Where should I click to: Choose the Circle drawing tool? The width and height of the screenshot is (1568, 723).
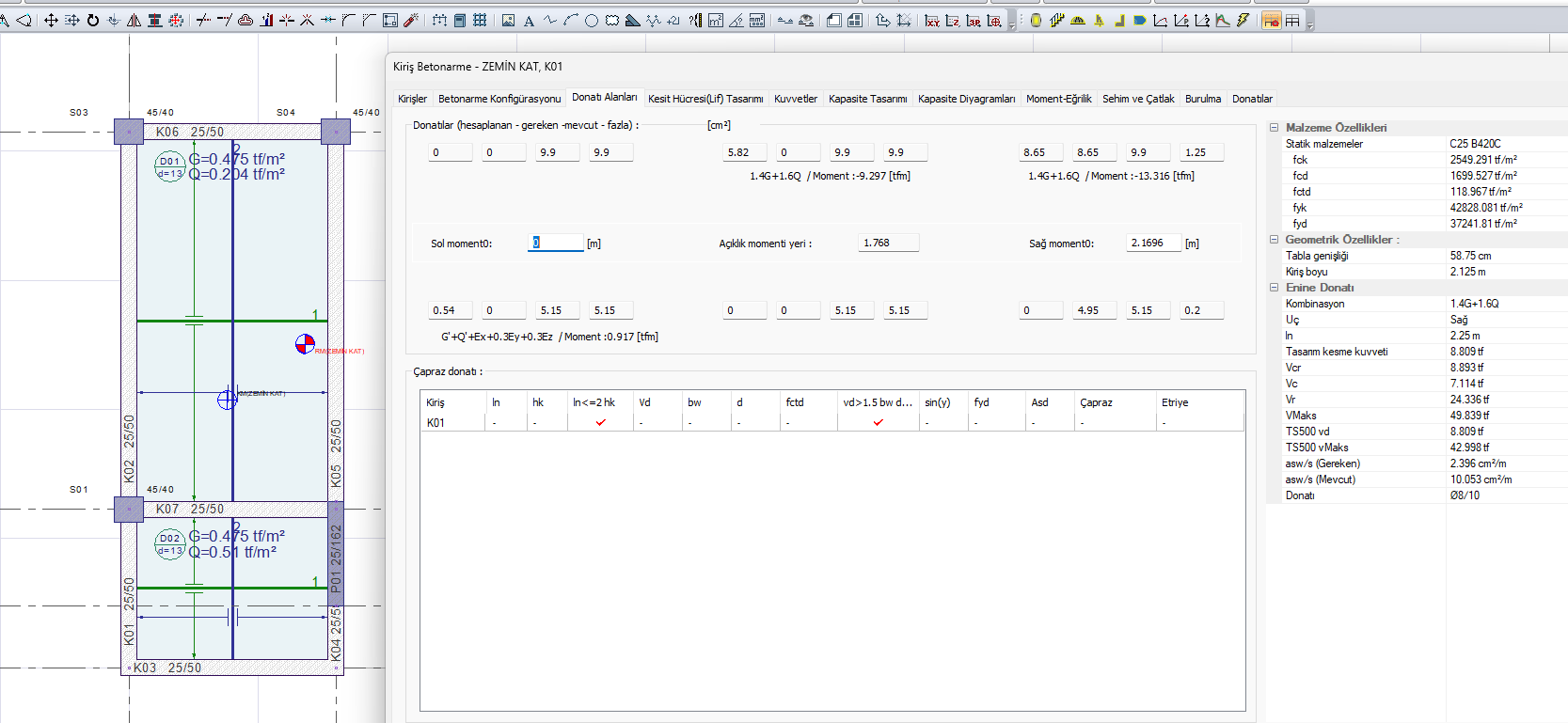[x=591, y=21]
